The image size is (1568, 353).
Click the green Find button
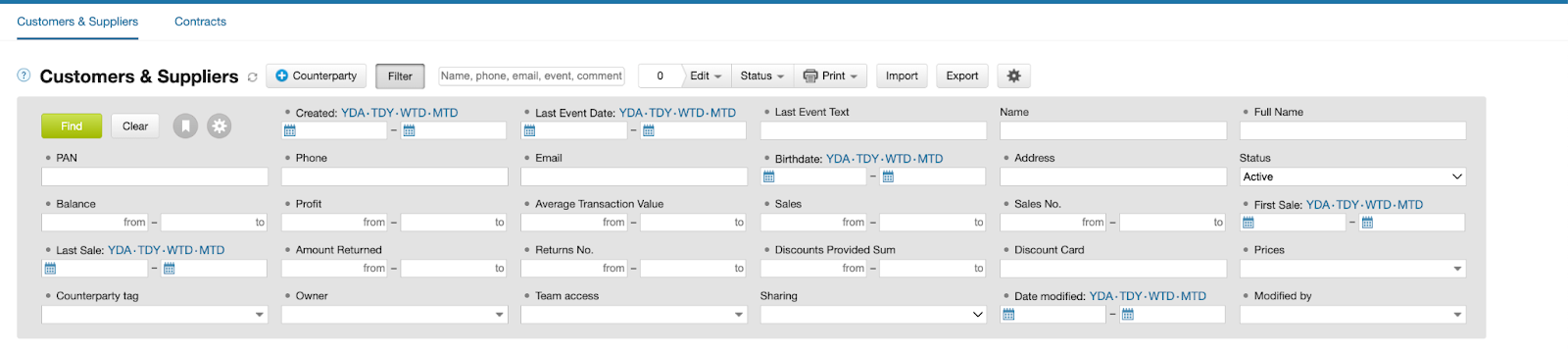72,126
